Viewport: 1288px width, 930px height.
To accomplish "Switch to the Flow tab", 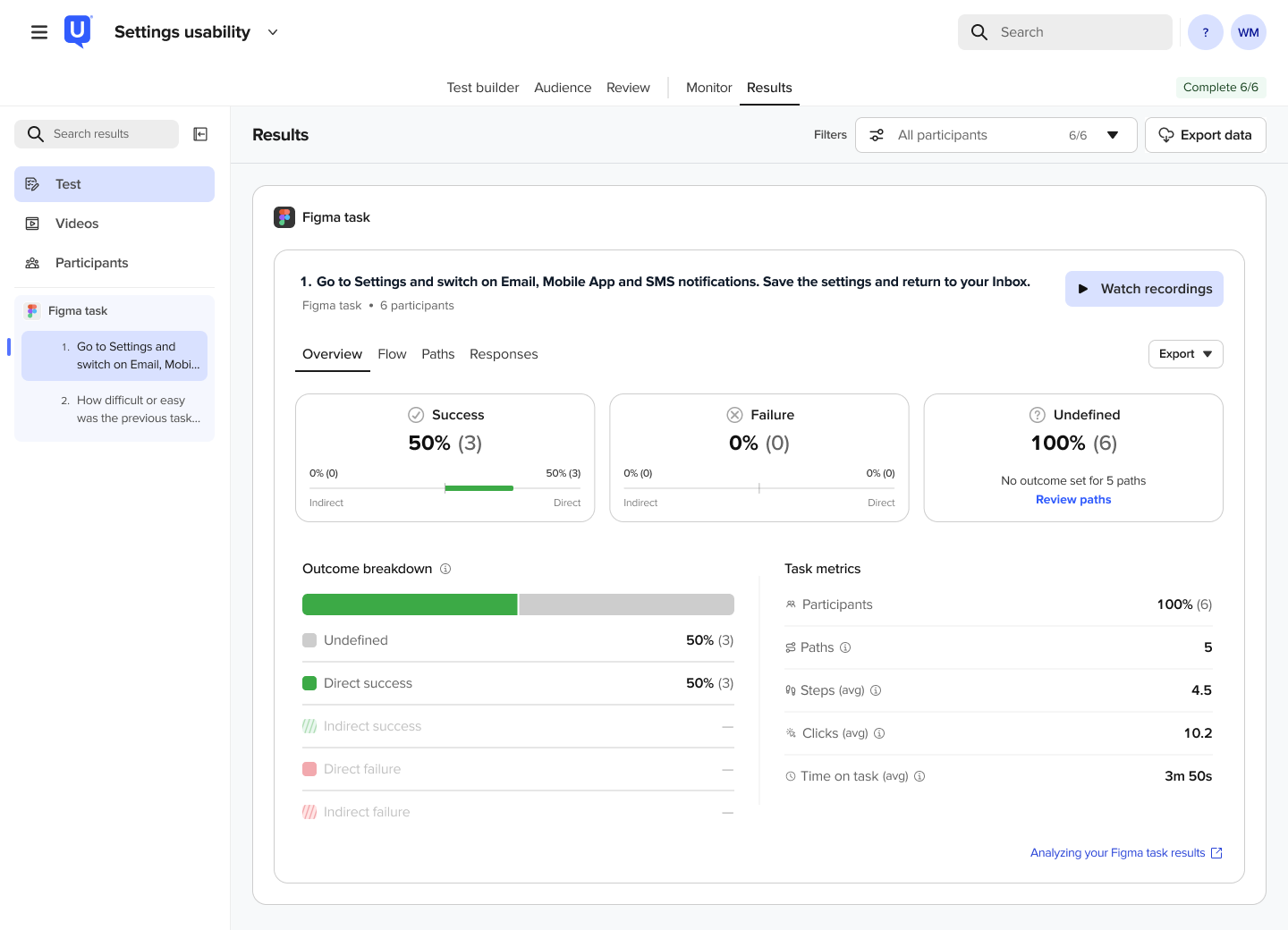I will (392, 354).
